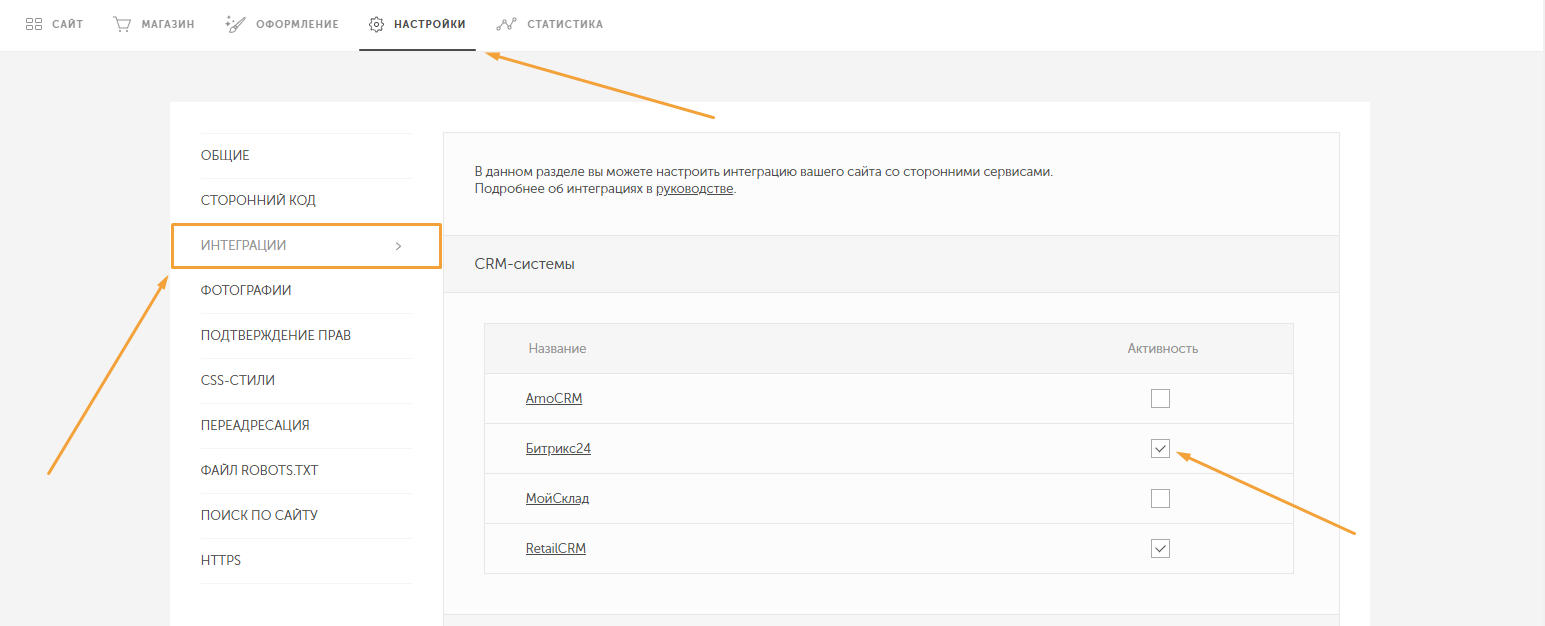Screen dimensions: 1545x626
Task: Select Общие in the settings sidebar
Action: (x=225, y=156)
